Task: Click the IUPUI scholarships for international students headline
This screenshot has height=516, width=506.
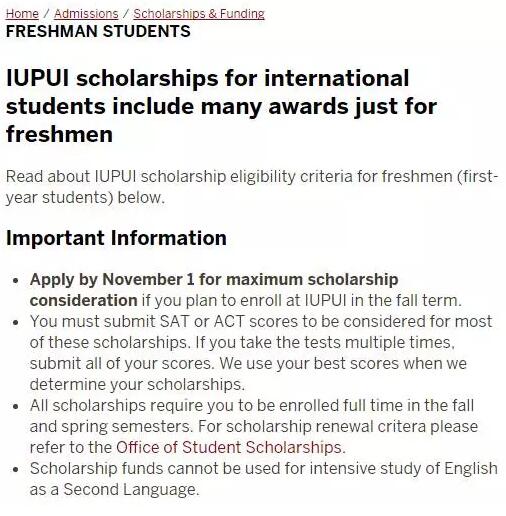Action: coord(221,106)
